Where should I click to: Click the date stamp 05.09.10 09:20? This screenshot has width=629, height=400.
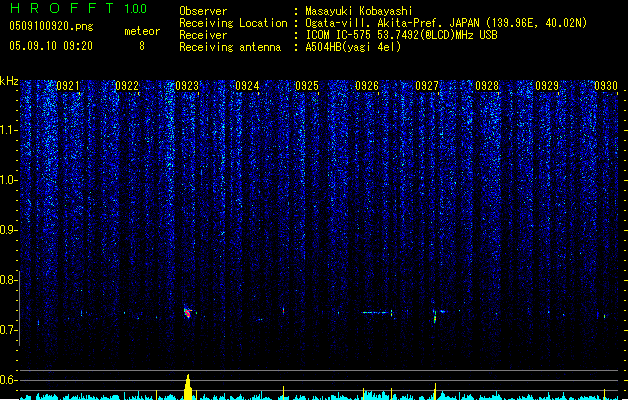click(x=51, y=46)
